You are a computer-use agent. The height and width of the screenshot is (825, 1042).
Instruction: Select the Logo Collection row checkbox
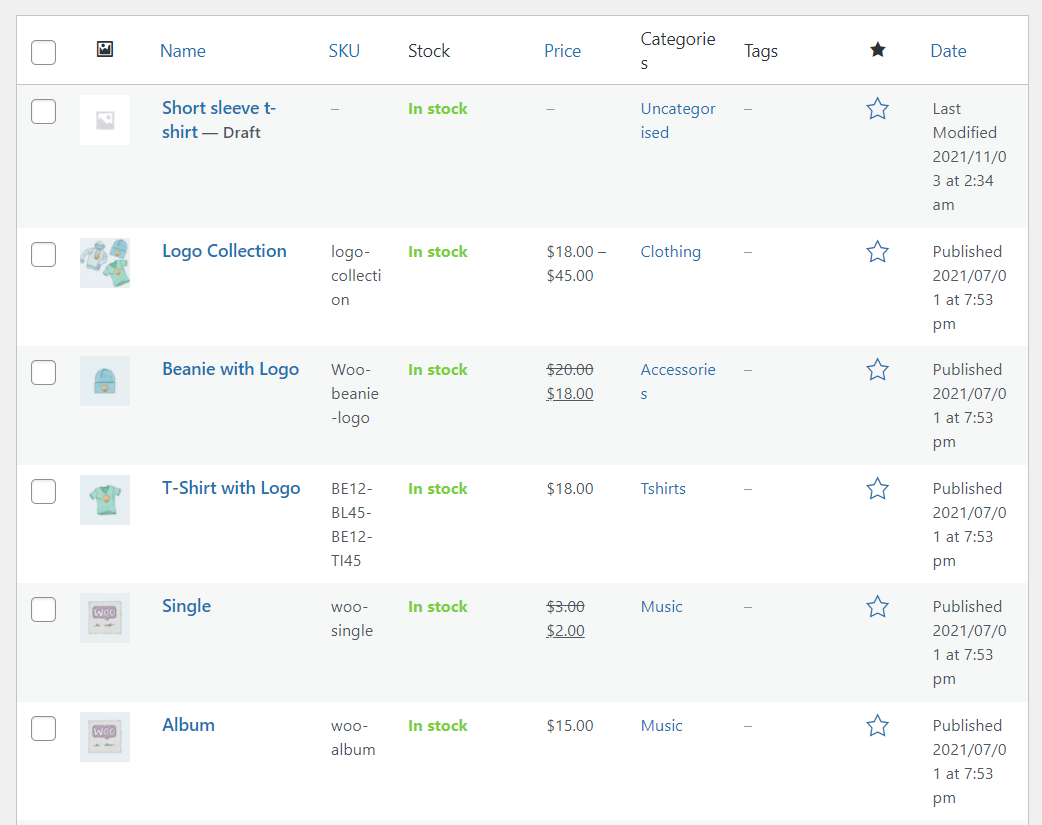tap(43, 255)
